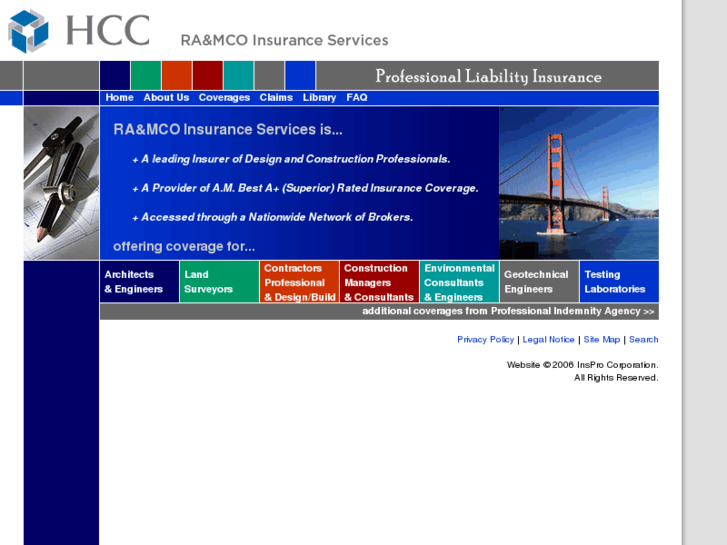Select Architects & Engineers coverage tile

pyautogui.click(x=140, y=282)
